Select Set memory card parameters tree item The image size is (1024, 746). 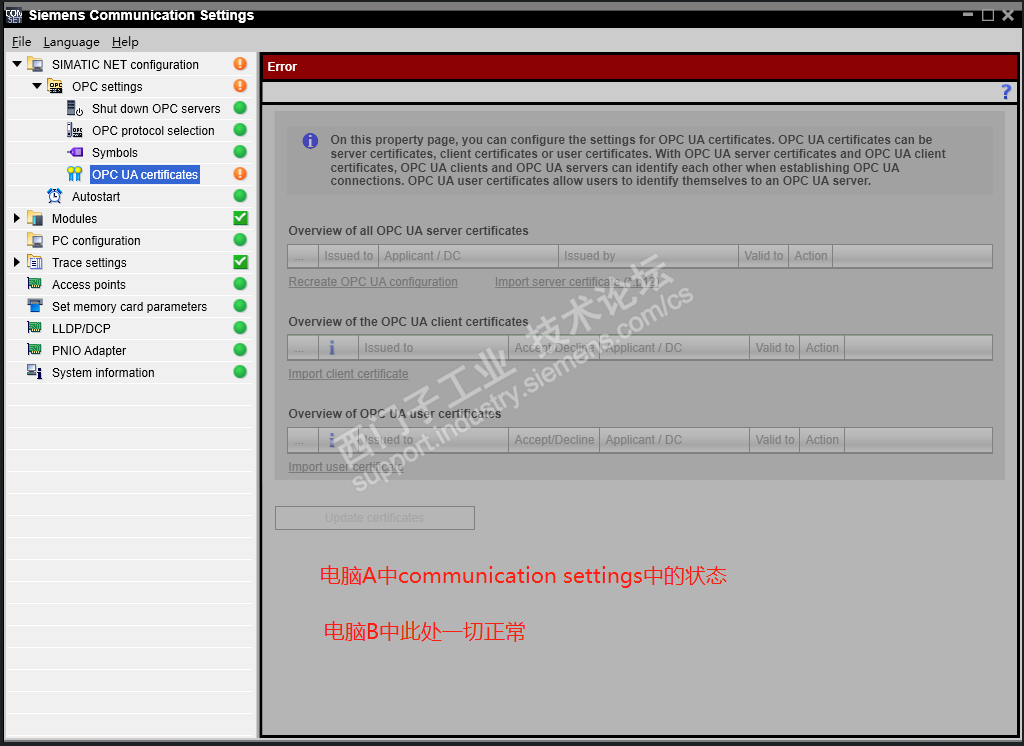point(129,306)
